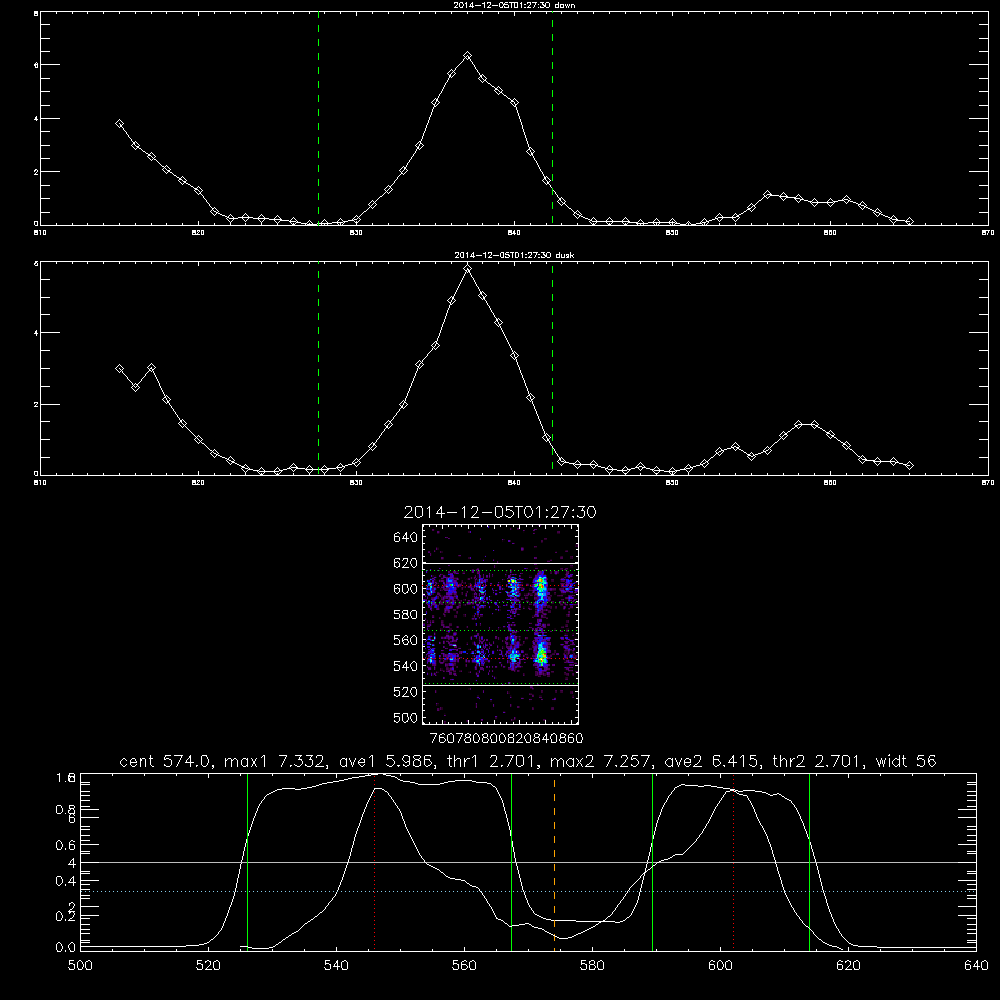The width and height of the screenshot is (1000, 1000).
Task: Click the '540' x-axis label of the bottom plot
Action: (336, 966)
